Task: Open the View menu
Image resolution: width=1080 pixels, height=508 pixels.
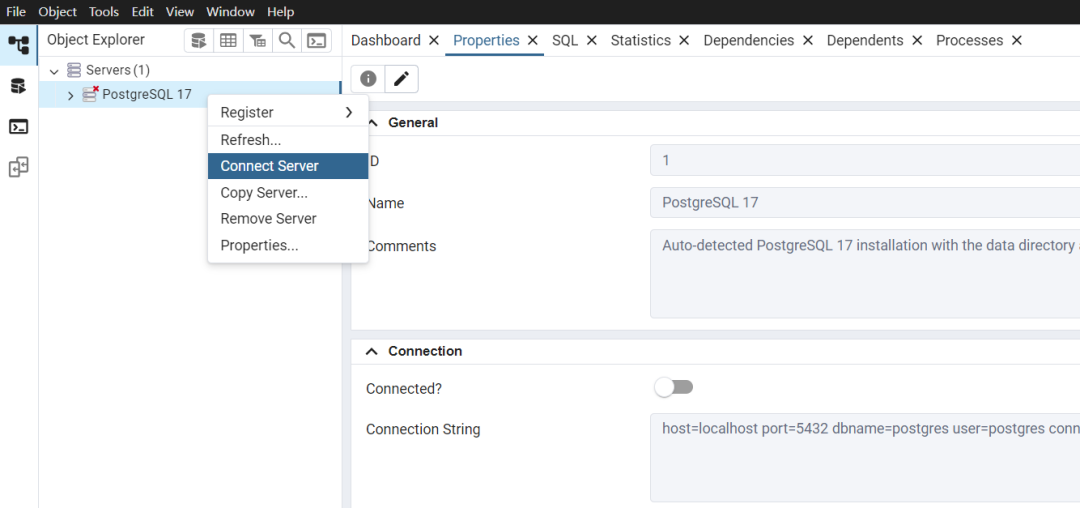Action: tap(180, 12)
